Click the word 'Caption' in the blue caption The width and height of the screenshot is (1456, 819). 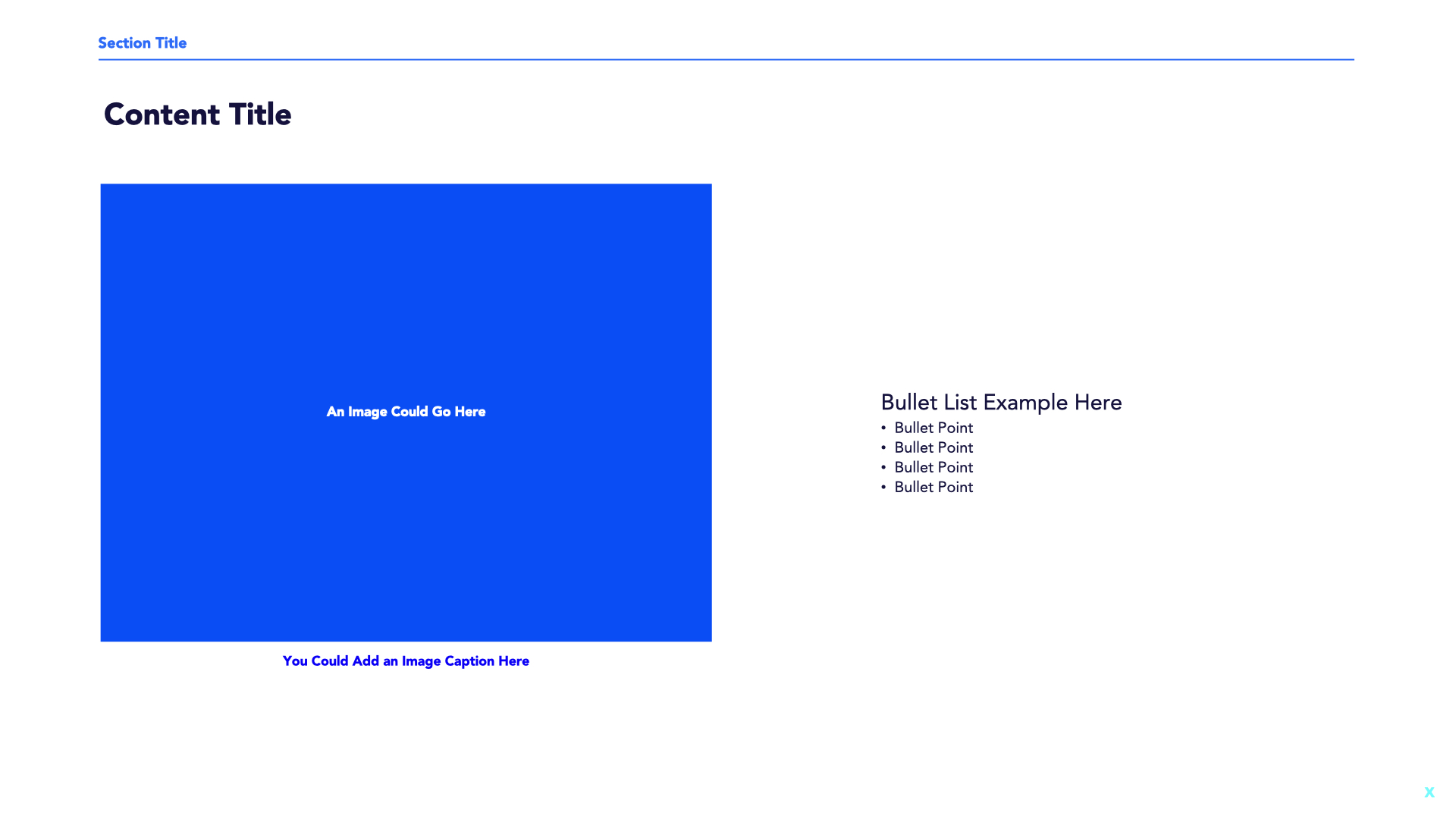469,661
